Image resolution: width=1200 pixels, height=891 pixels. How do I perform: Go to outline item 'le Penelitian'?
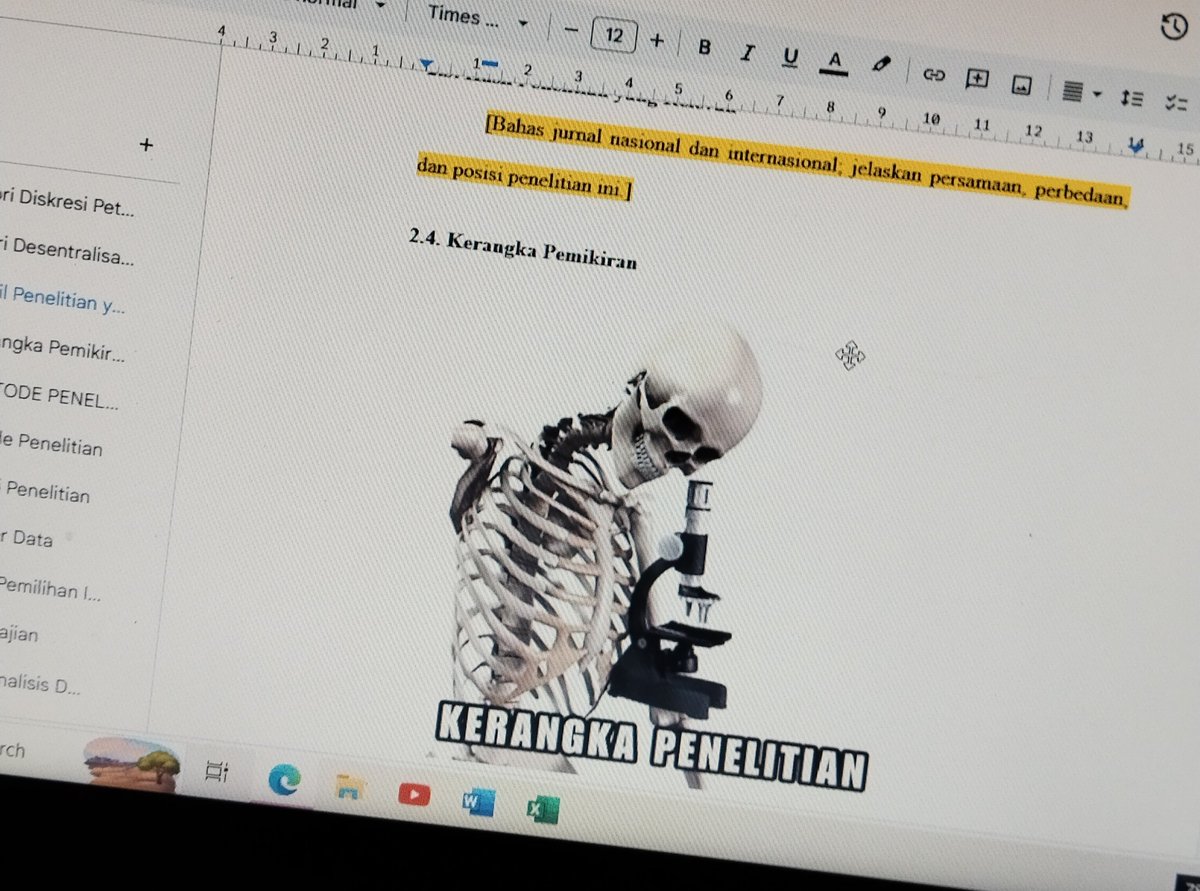point(51,445)
